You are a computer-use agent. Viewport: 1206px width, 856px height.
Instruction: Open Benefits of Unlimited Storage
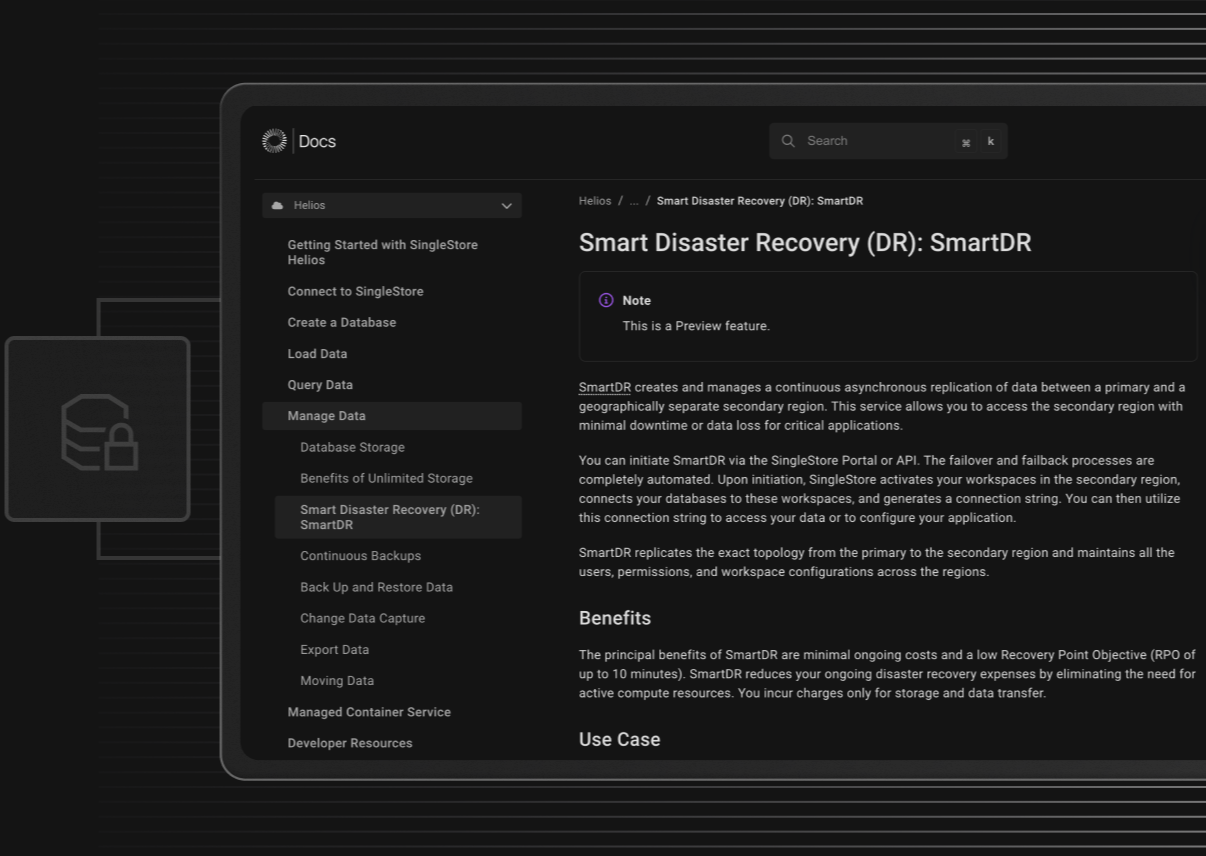386,478
